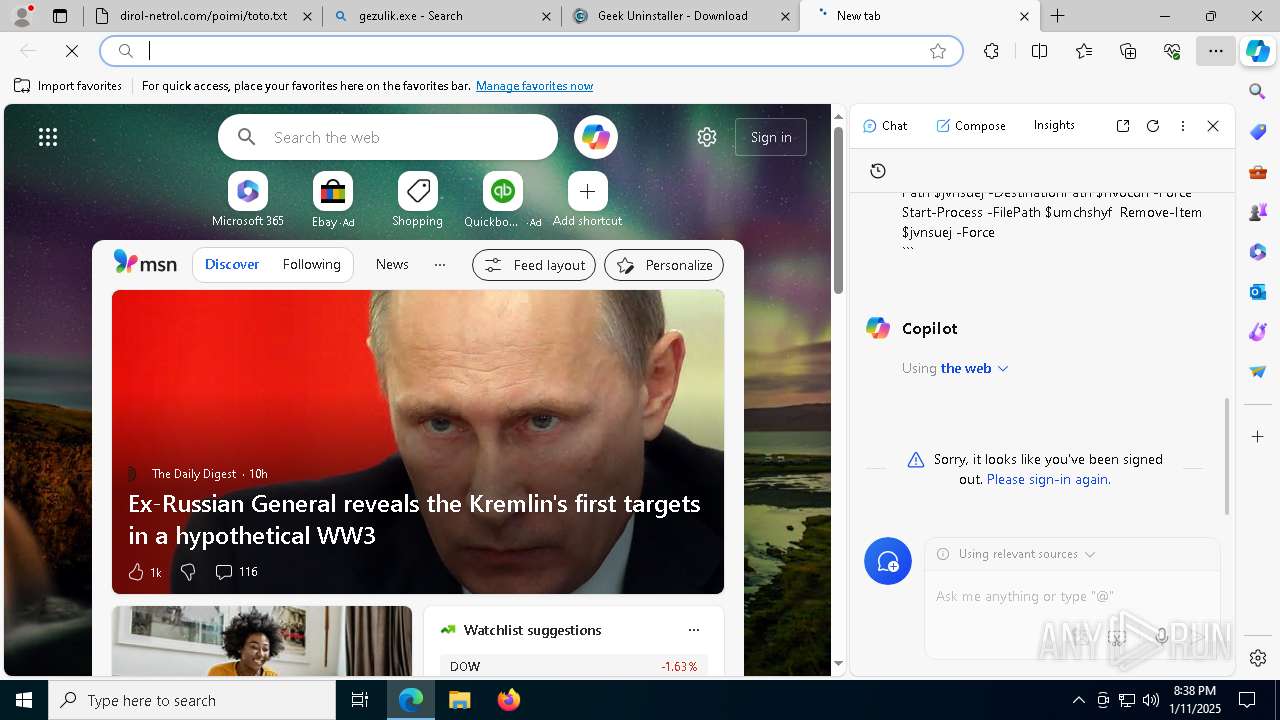This screenshot has width=1280, height=720.
Task: Open the Favorites list icon
Action: (1084, 51)
